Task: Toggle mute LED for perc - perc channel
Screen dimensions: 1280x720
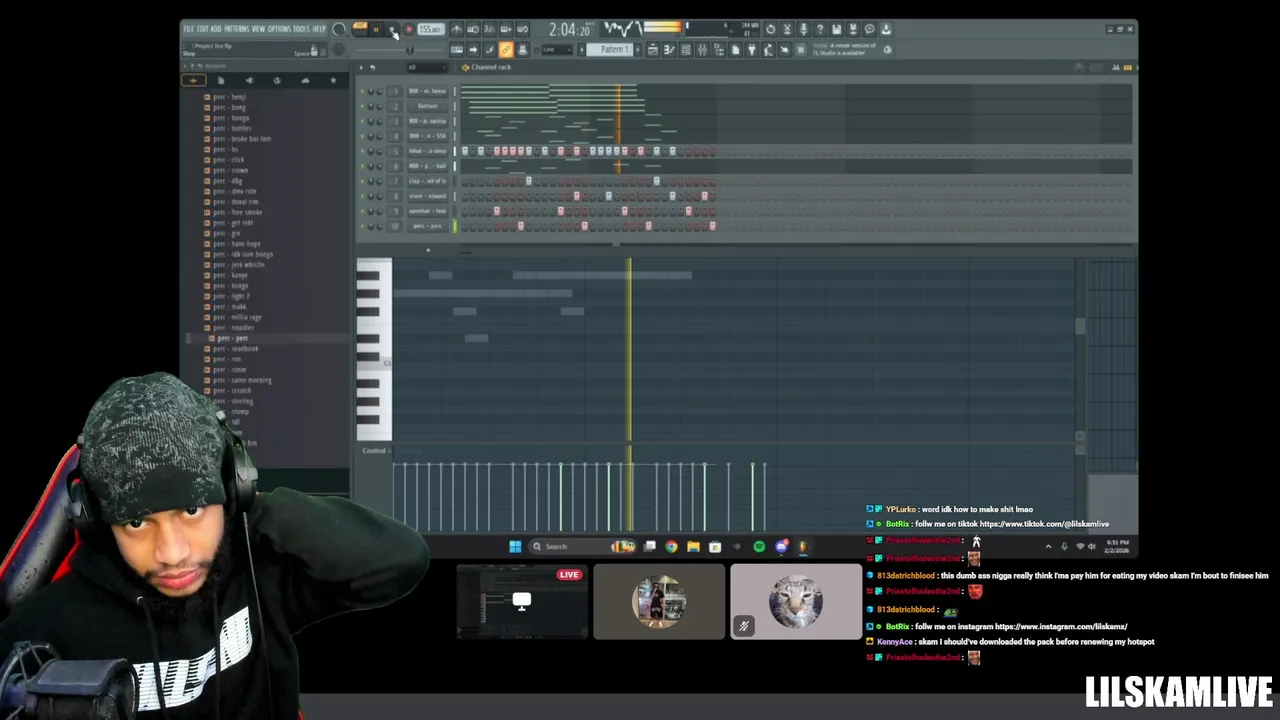Action: 362,226
